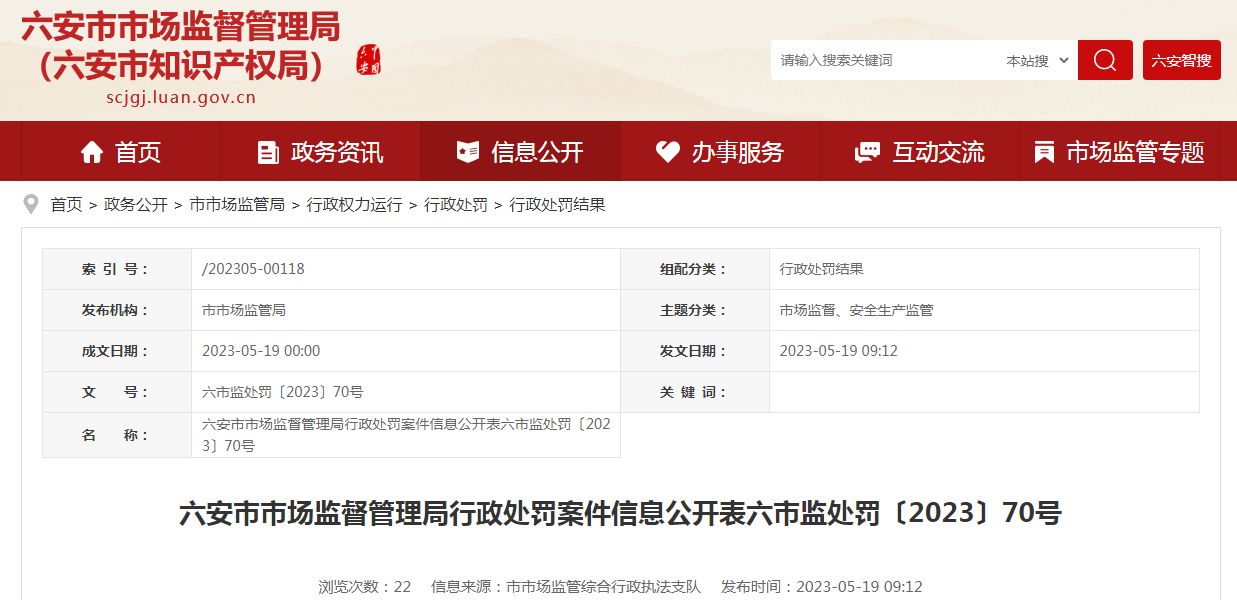
Task: Click the 发布时间：2023-05-19 09:12 text
Action: [x=822, y=587]
